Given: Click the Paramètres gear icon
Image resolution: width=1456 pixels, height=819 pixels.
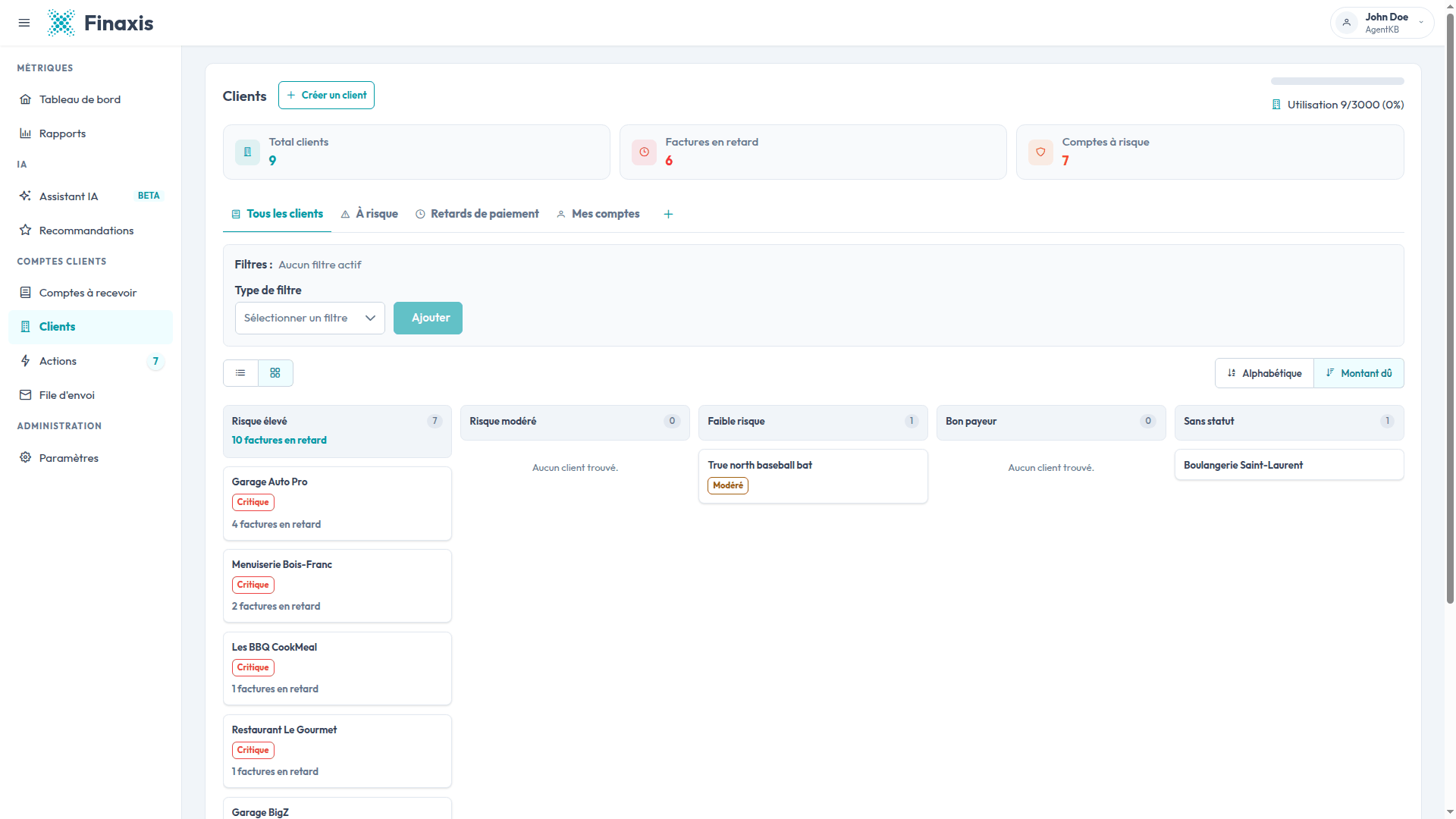Looking at the screenshot, I should tap(25, 457).
